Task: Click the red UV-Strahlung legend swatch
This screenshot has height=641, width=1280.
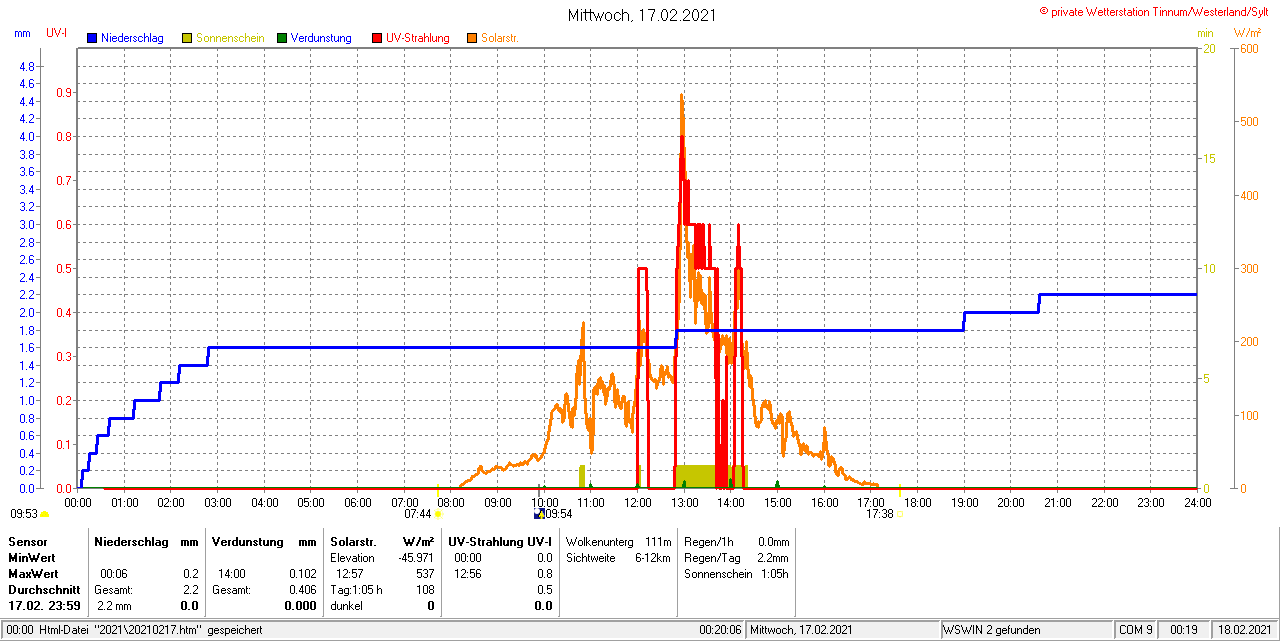Action: pyautogui.click(x=377, y=38)
